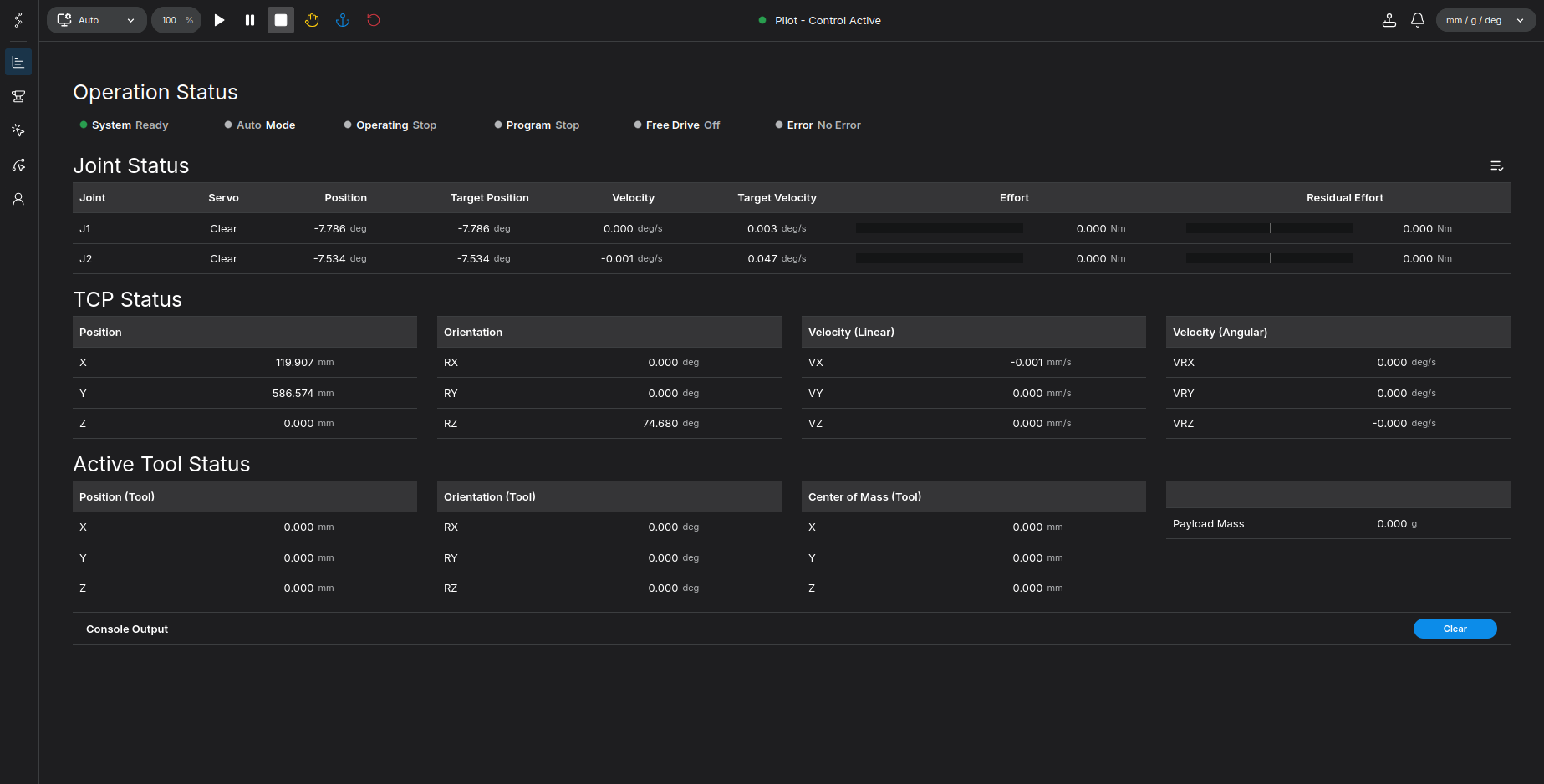Open the cursor-click sidebar tool
The width and height of the screenshot is (1544, 784).
18,130
